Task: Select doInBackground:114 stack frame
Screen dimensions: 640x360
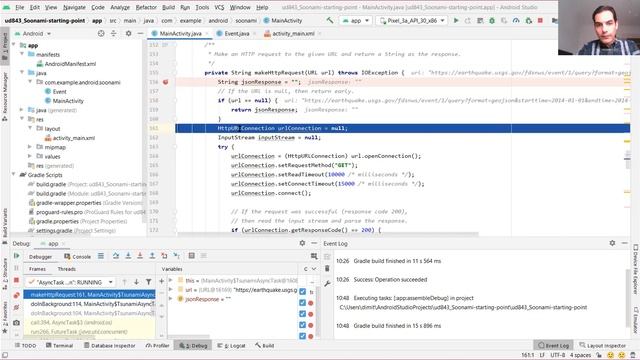Action: (x=89, y=304)
